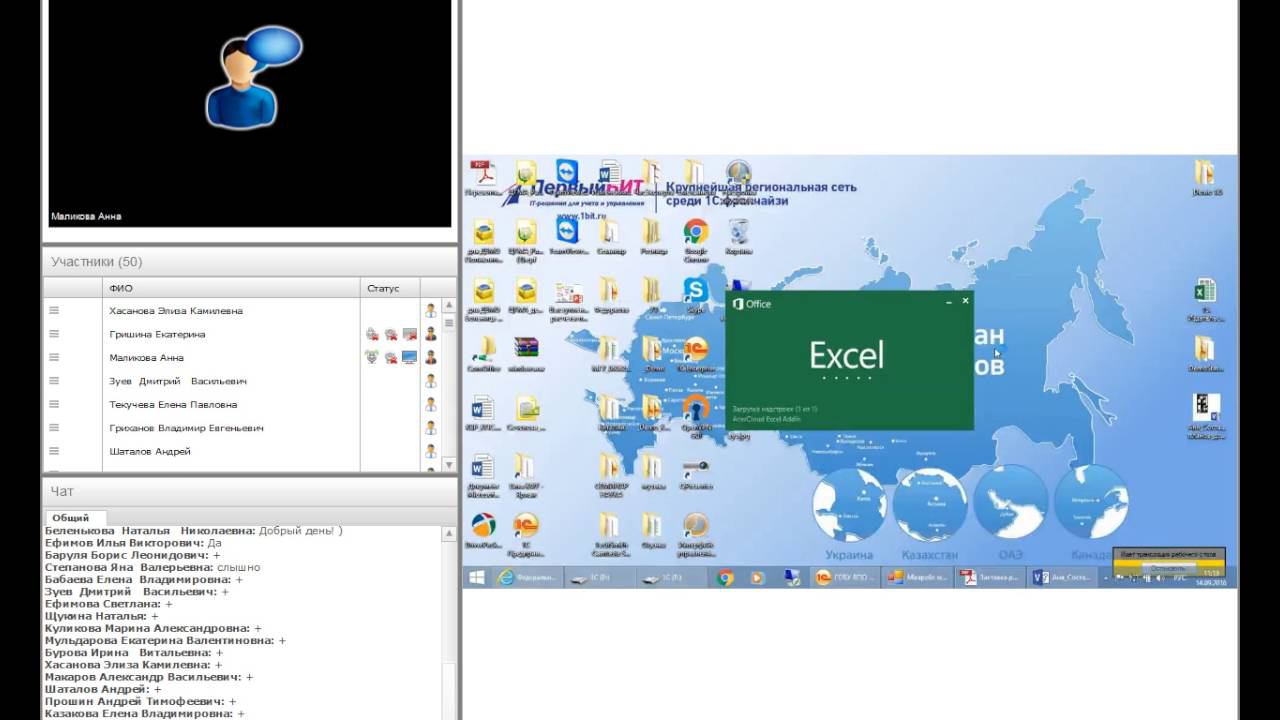This screenshot has width=1280, height=720.
Task: Open row menu for Текучева Елена Павловна
Action: pyautogui.click(x=54, y=404)
